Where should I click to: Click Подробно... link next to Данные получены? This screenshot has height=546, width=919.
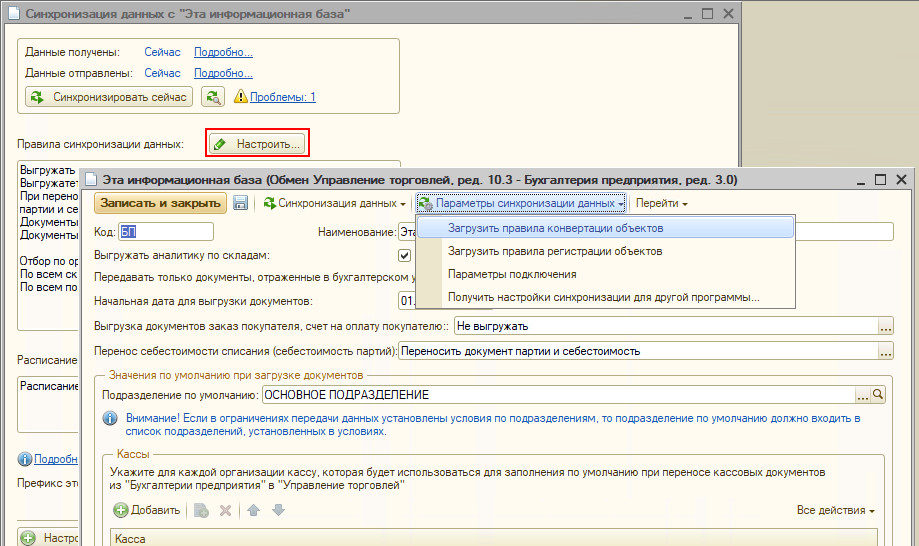(223, 52)
